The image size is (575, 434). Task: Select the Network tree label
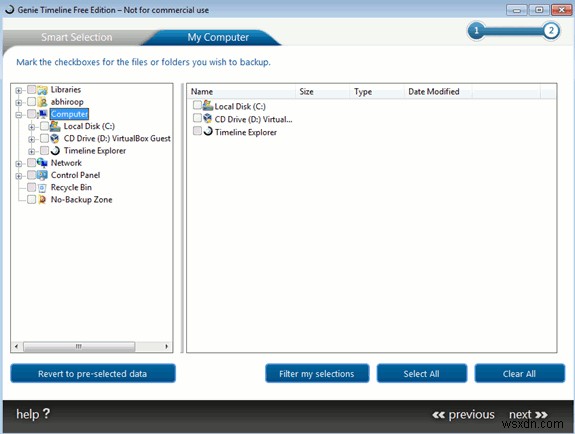[66, 163]
